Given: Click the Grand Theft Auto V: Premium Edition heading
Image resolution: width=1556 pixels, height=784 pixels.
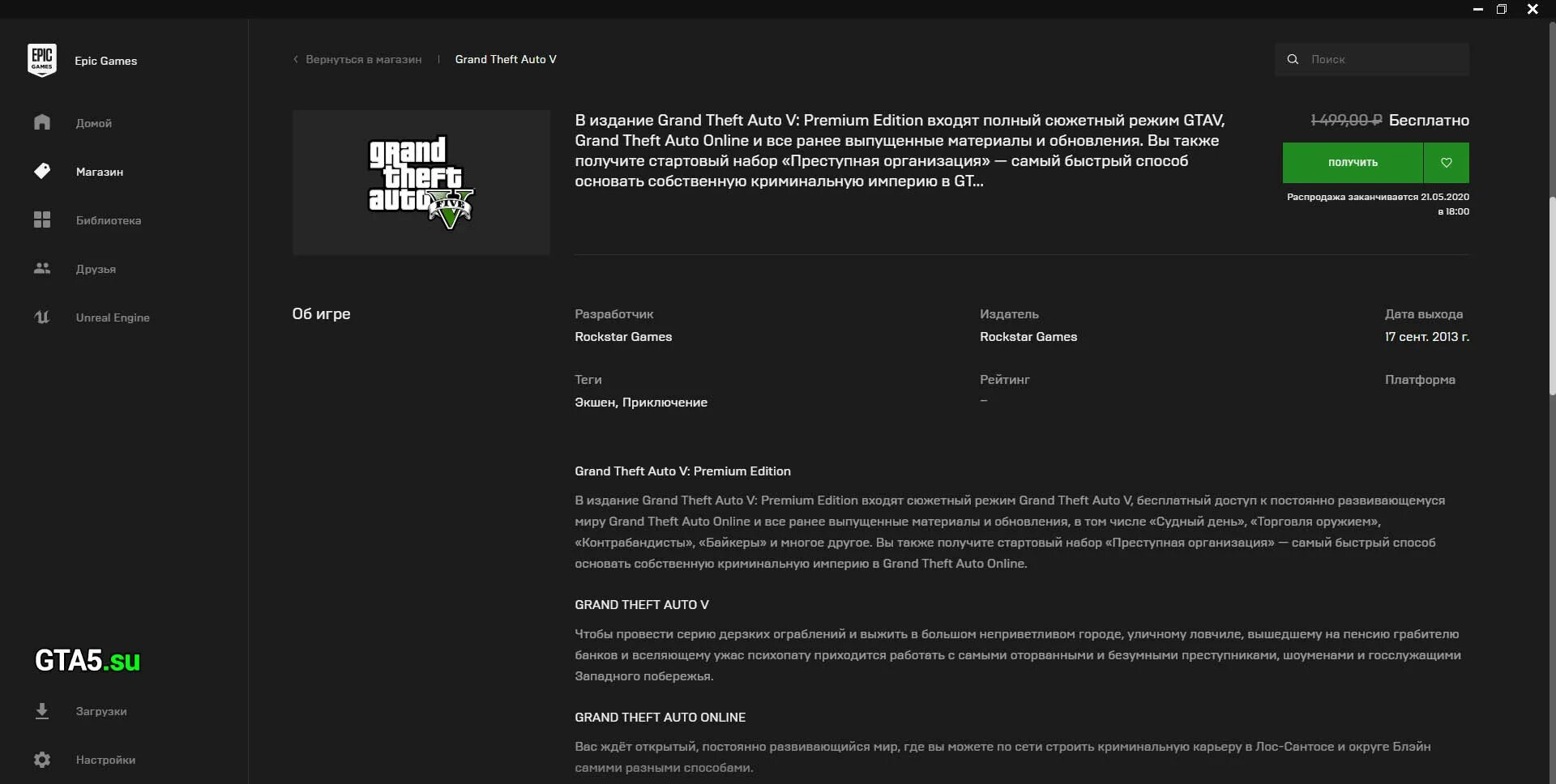Looking at the screenshot, I should (x=683, y=471).
